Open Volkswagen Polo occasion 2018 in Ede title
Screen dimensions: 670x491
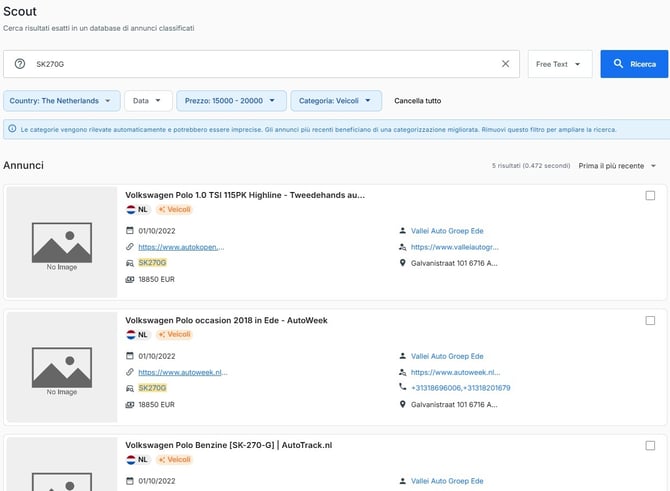coord(226,320)
